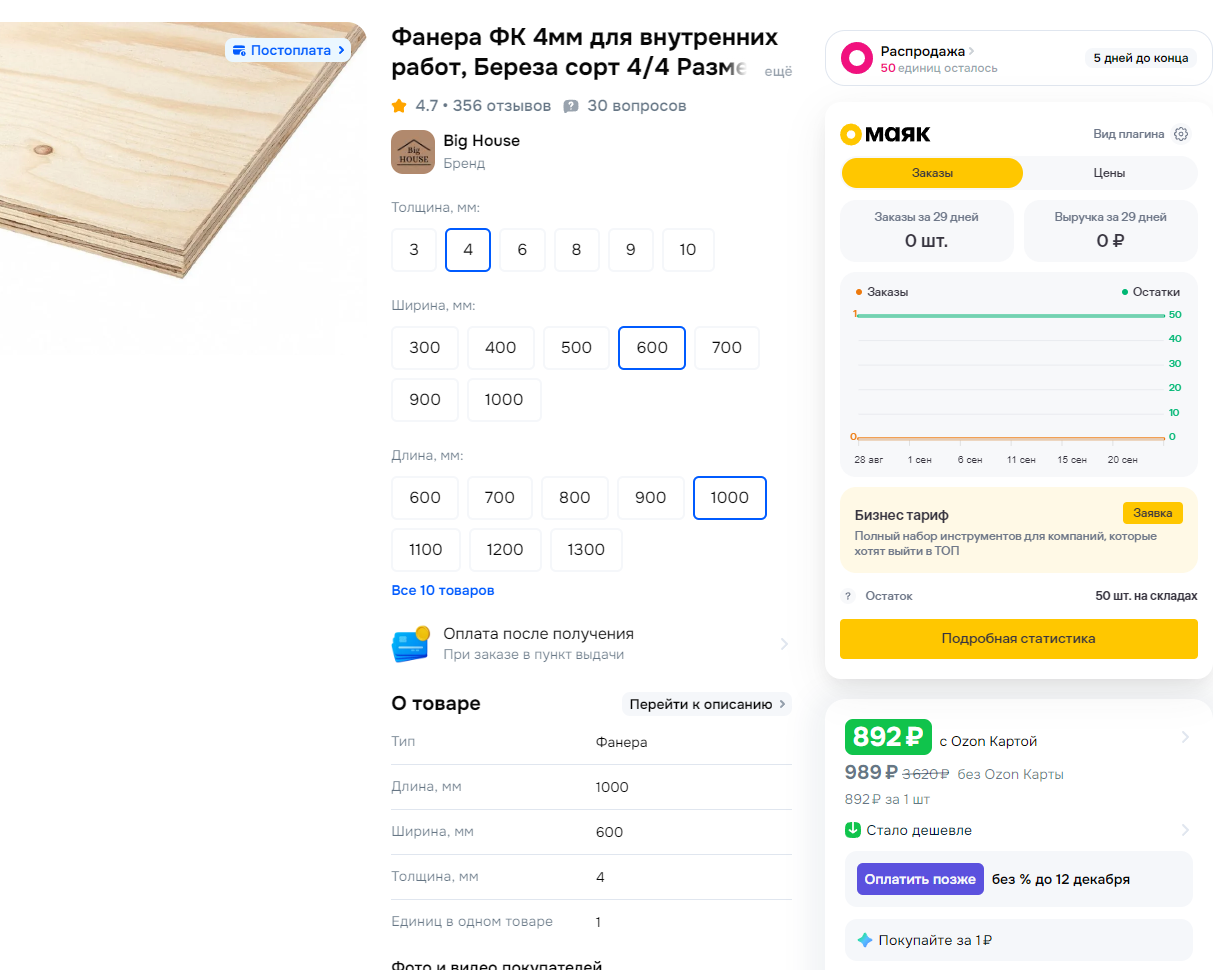Screen dimensions: 1213x970
Task: Click the plugin settings gear icon
Action: pos(1181,134)
